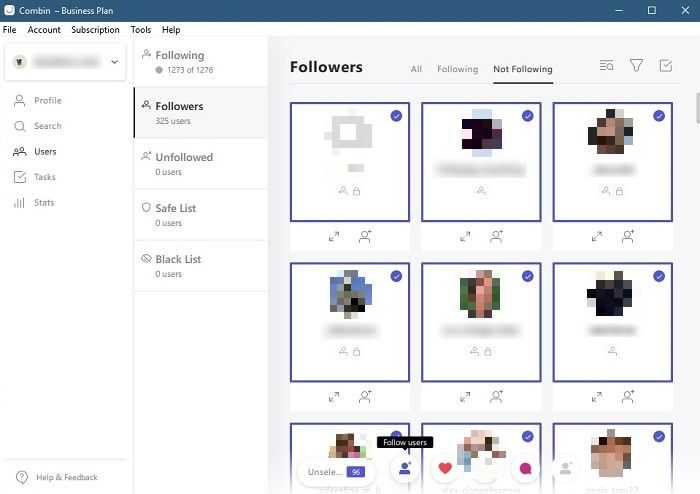This screenshot has width=700, height=494.
Task: Follow the brown-faced avatar user in first row
Action: coord(628,236)
